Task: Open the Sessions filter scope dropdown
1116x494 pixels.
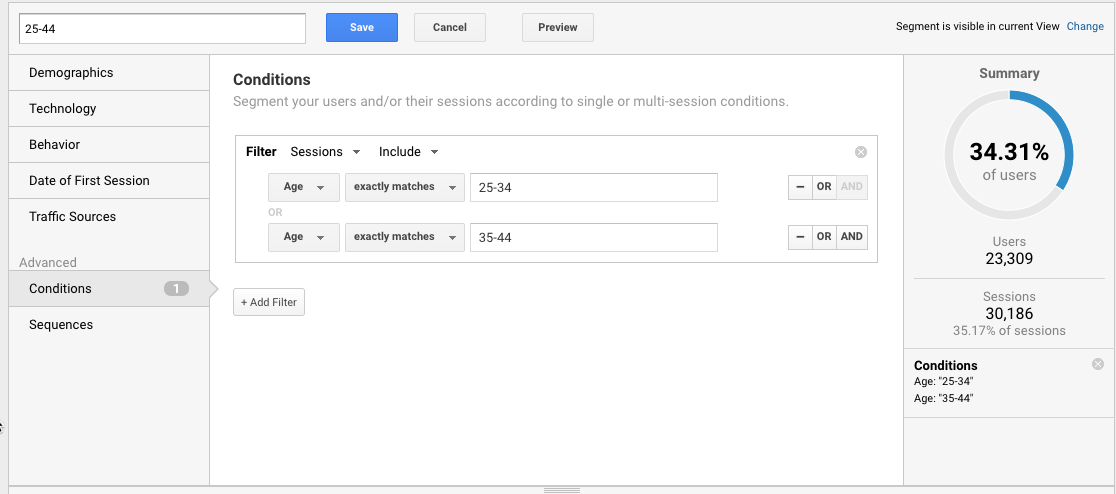Action: tap(325, 152)
